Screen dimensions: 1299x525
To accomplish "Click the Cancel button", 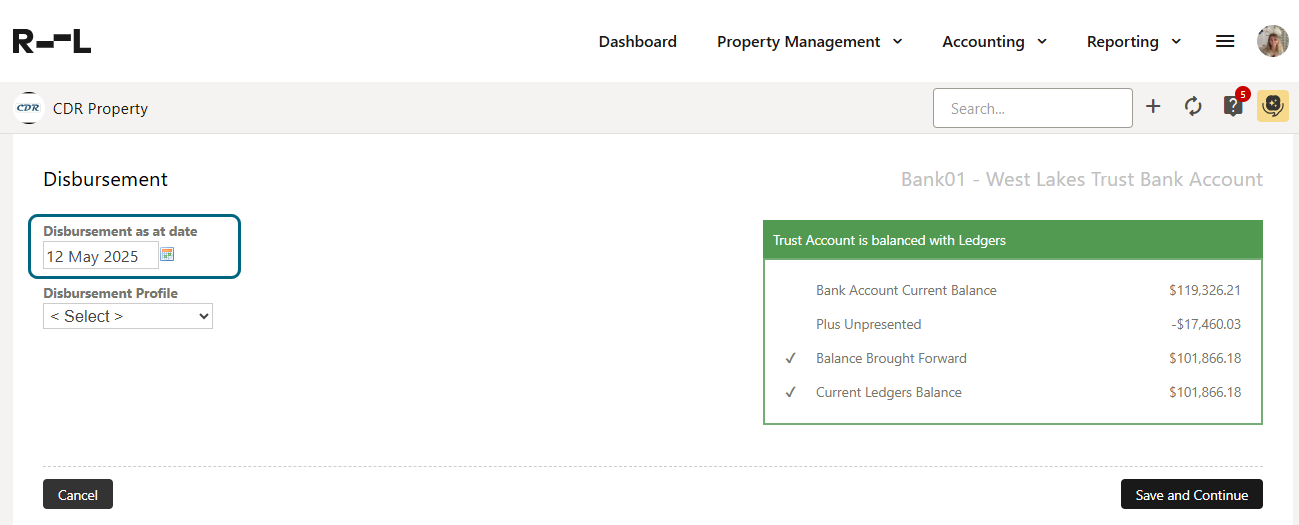I will [x=78, y=494].
